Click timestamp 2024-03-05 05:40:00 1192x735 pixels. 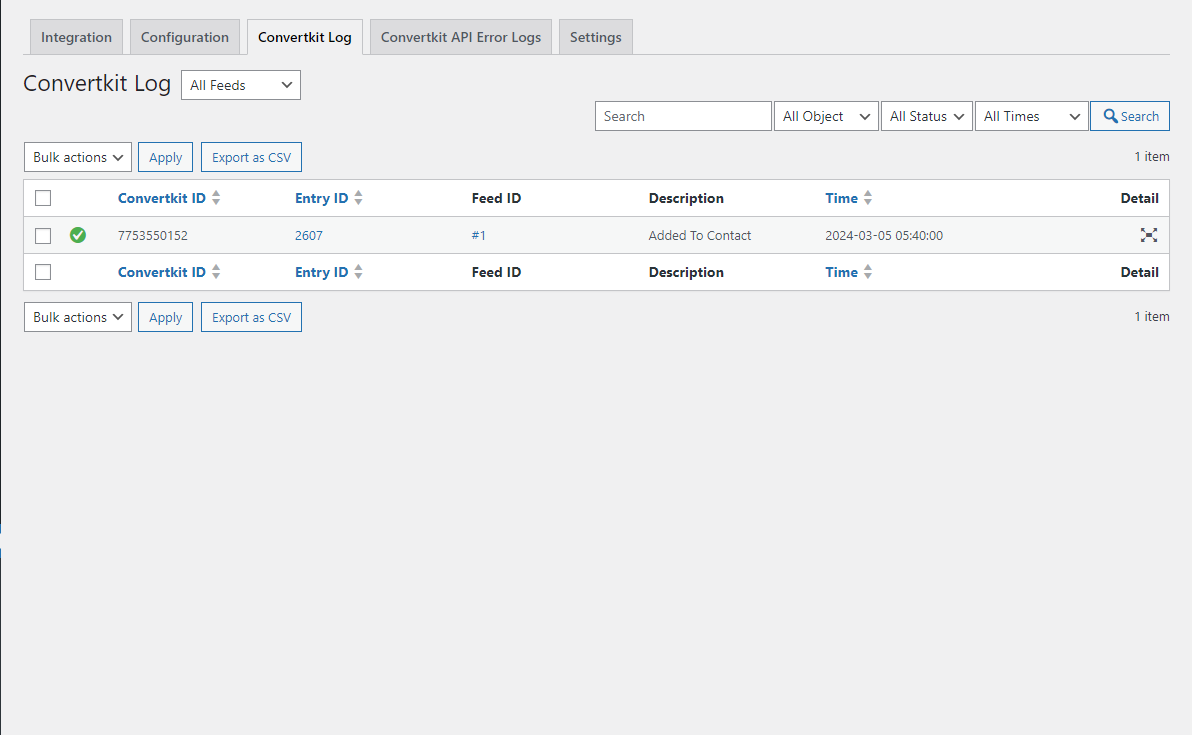884,236
